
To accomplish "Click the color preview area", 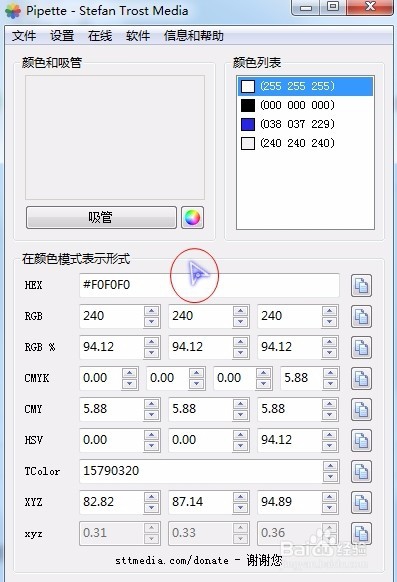I will (115, 137).
